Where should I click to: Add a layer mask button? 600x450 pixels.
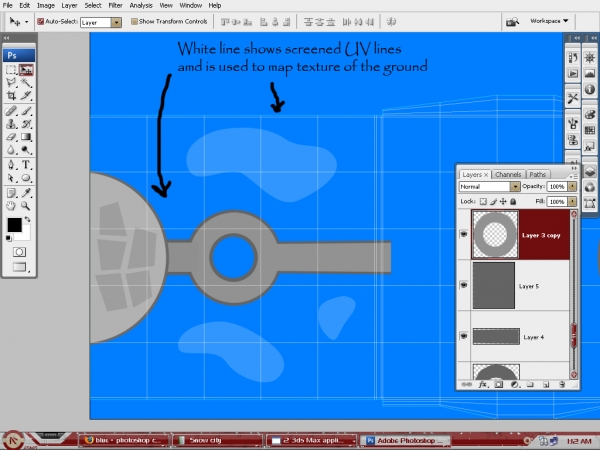[x=499, y=384]
